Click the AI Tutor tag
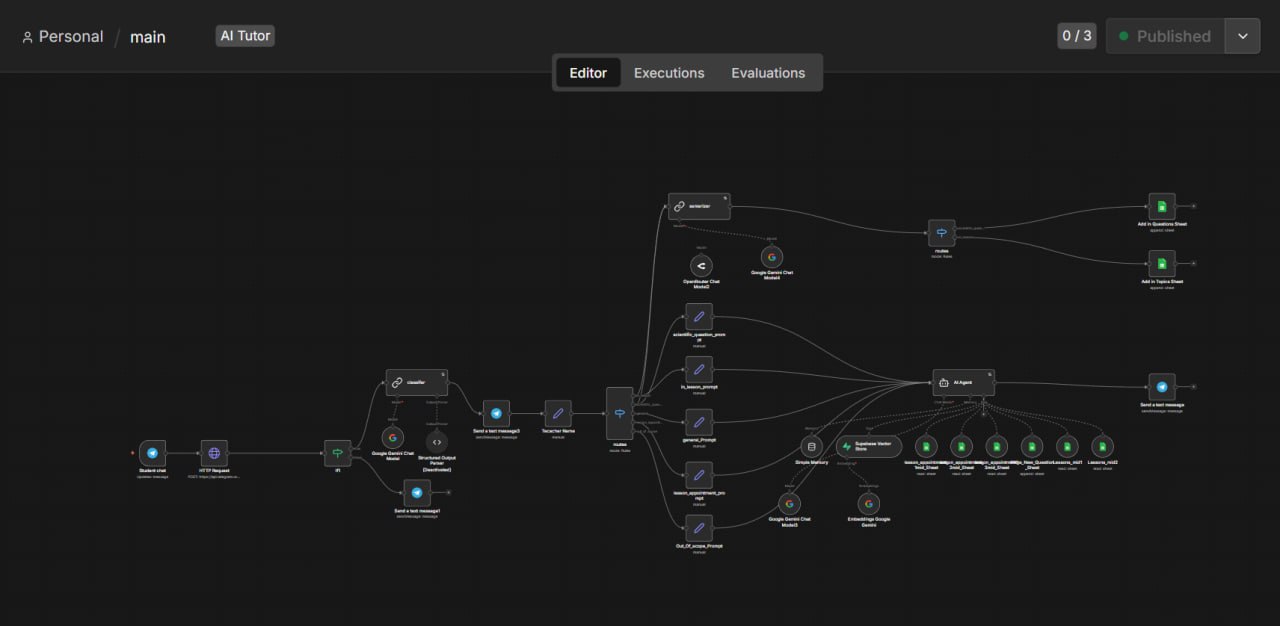 (x=245, y=36)
